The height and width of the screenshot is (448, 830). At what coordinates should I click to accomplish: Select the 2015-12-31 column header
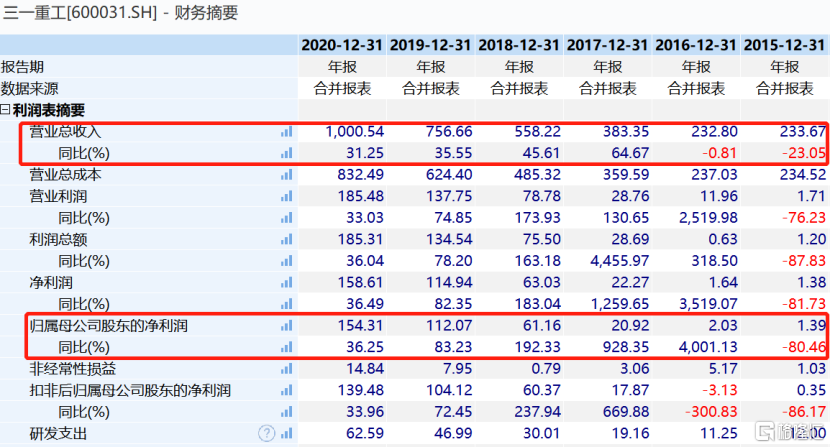(x=784, y=46)
